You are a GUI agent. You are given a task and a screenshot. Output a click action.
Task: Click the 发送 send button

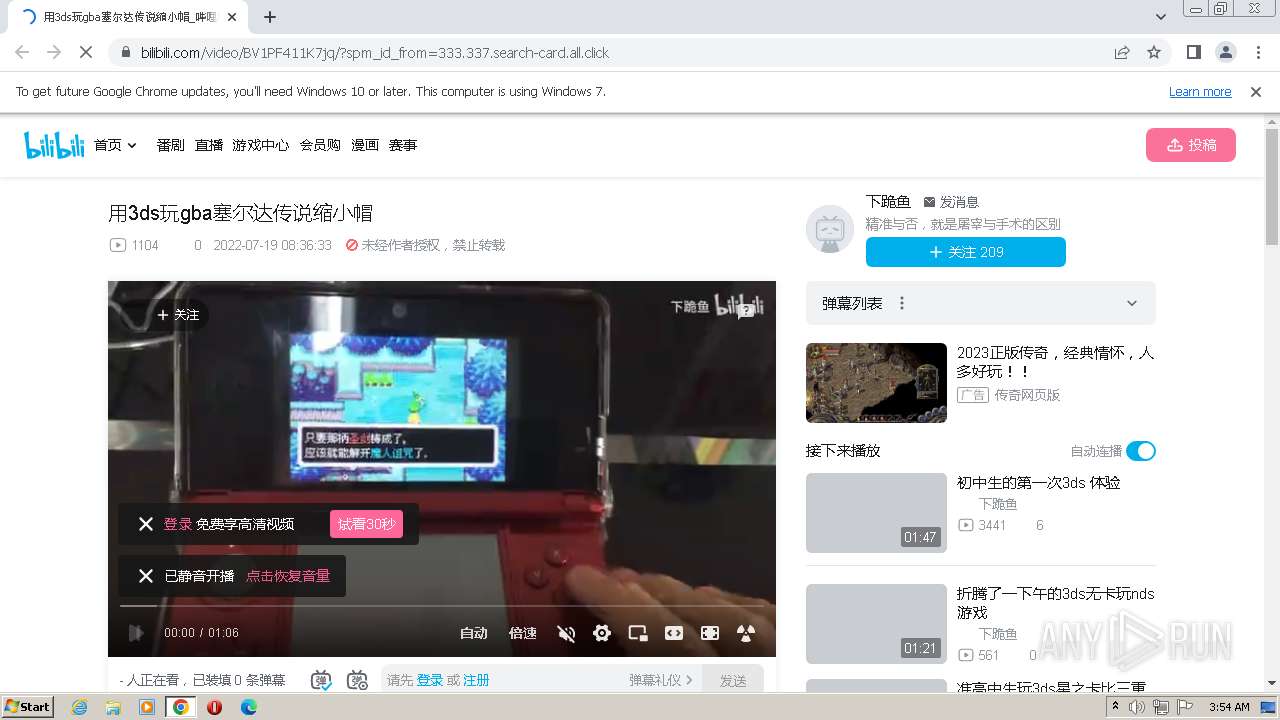733,680
